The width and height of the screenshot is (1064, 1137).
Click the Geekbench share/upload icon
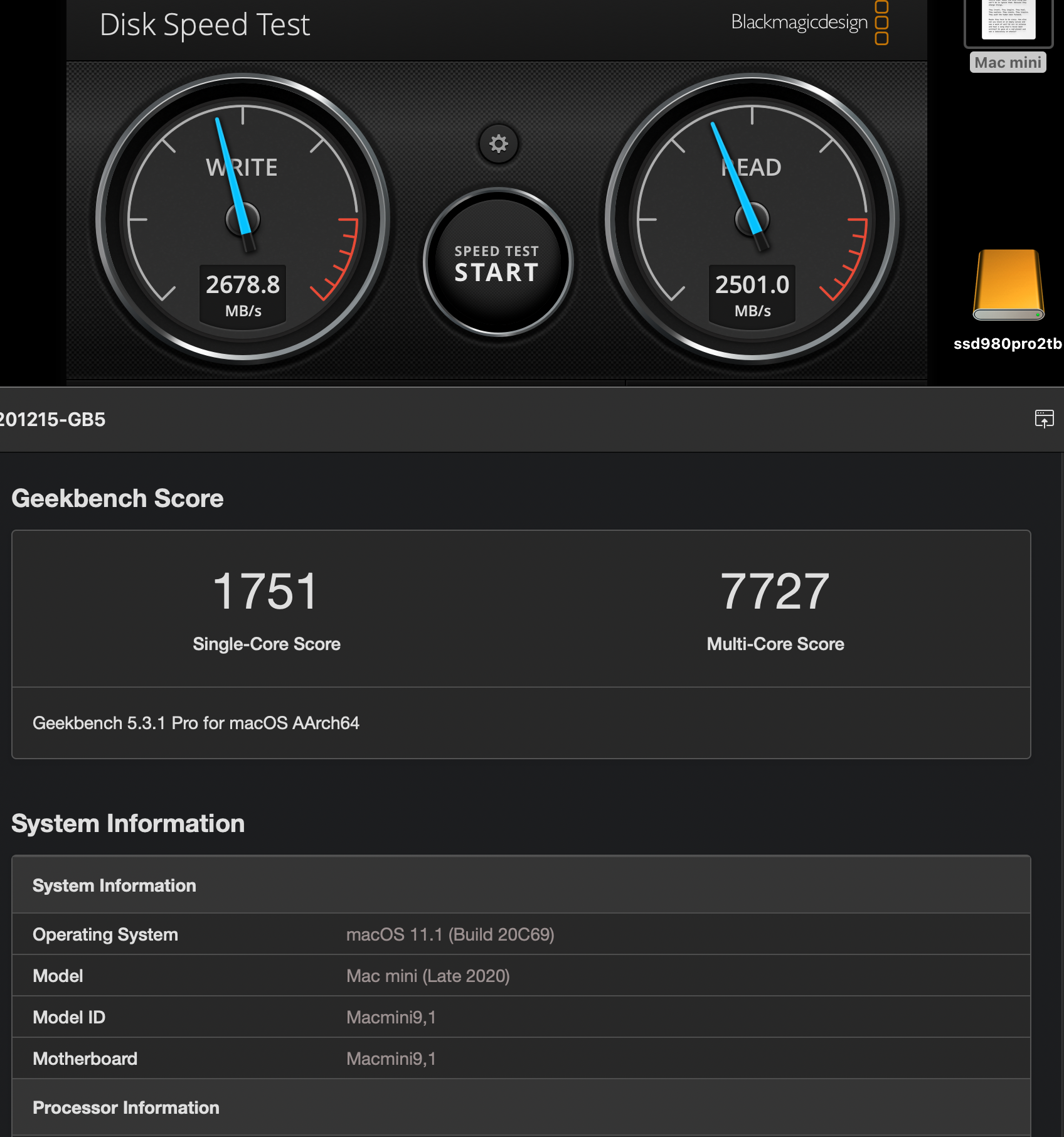click(1045, 419)
